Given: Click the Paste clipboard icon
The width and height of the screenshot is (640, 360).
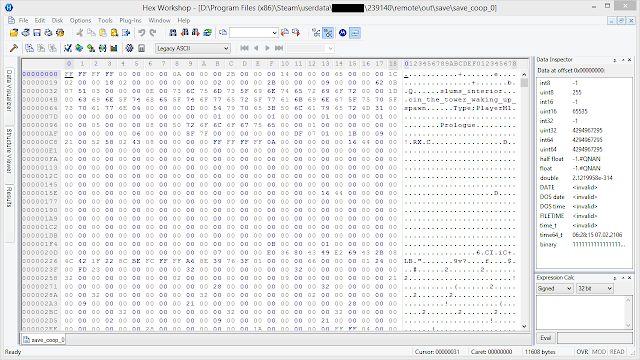Looking at the screenshot, I should [x=103, y=33].
